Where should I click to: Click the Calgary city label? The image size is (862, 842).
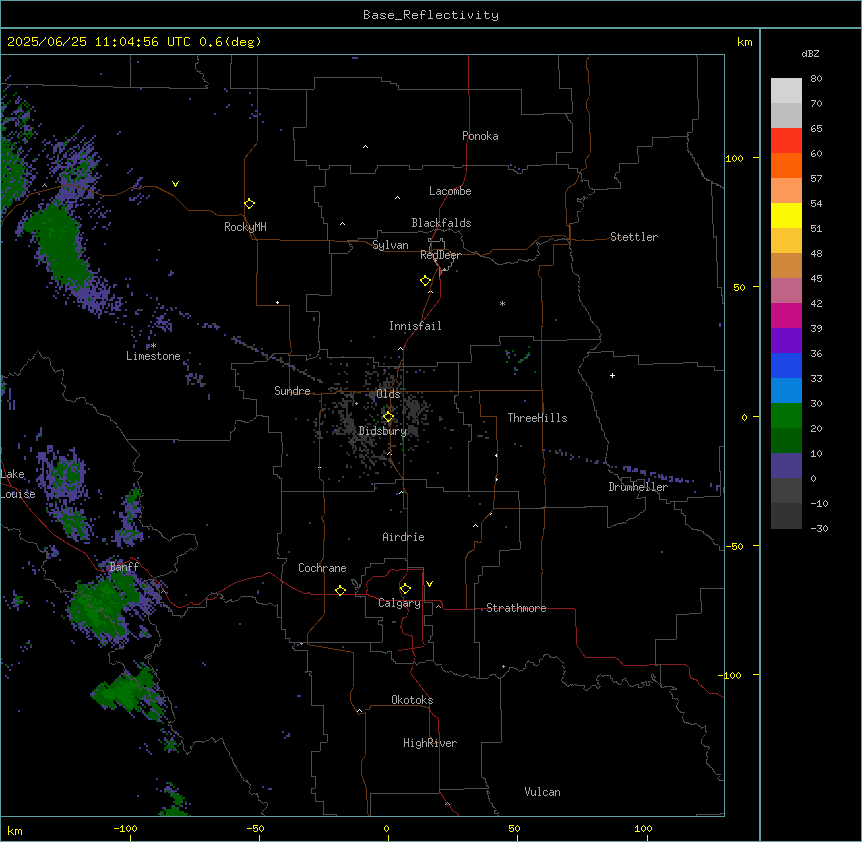click(399, 603)
